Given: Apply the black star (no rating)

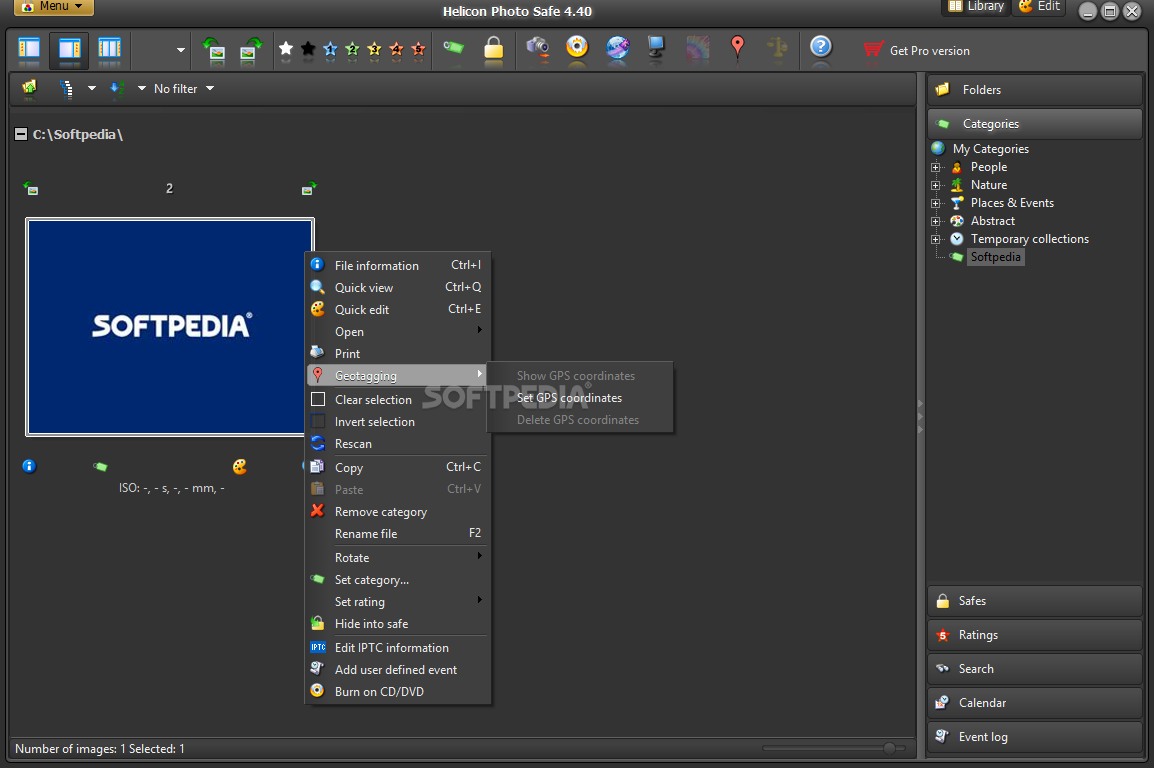Looking at the screenshot, I should [x=308, y=49].
